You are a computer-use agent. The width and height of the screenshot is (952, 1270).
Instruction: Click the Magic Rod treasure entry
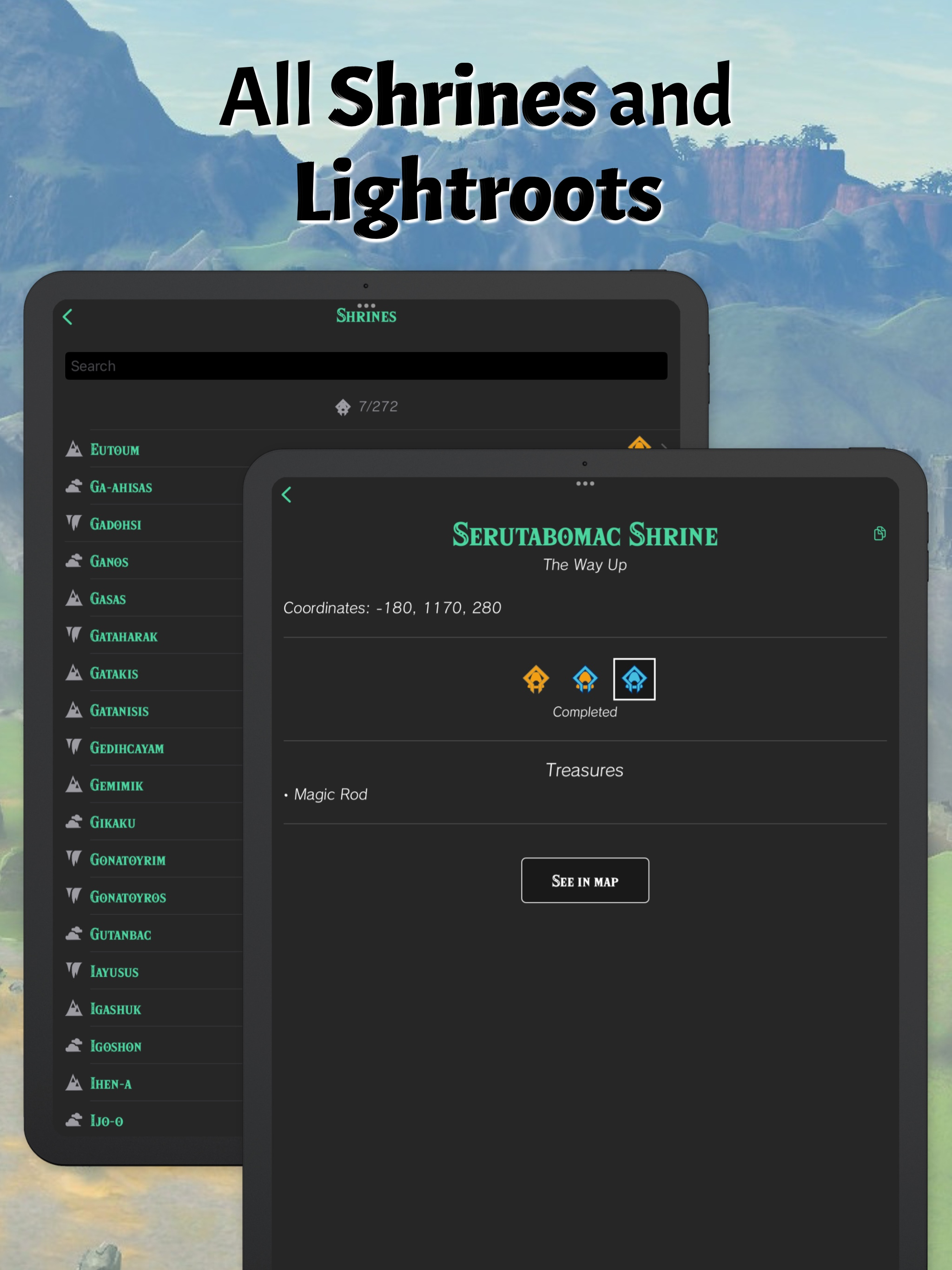point(331,794)
